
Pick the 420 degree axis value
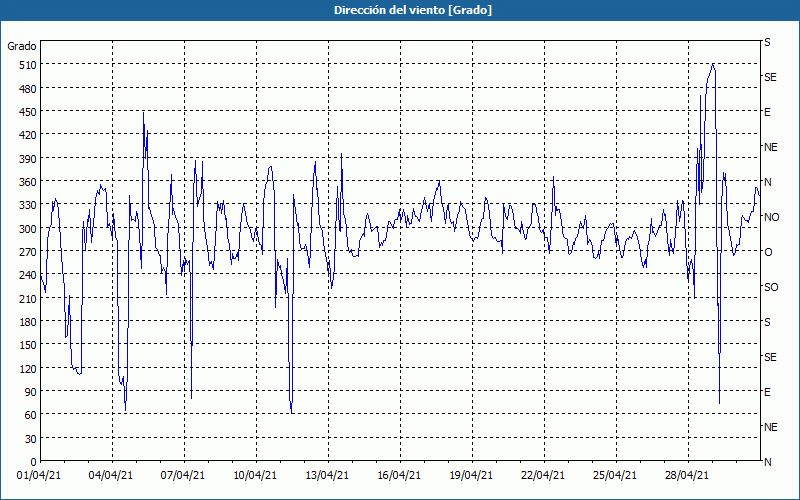pos(28,135)
